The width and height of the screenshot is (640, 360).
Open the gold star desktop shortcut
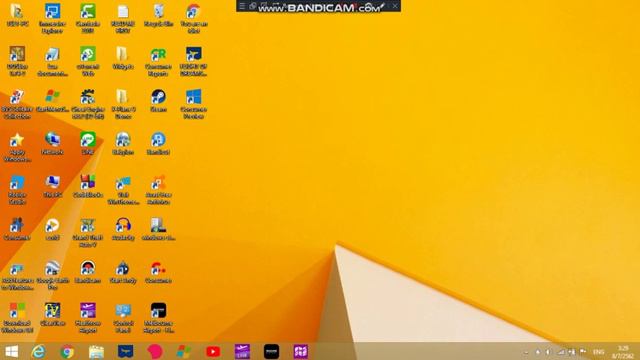point(17,140)
